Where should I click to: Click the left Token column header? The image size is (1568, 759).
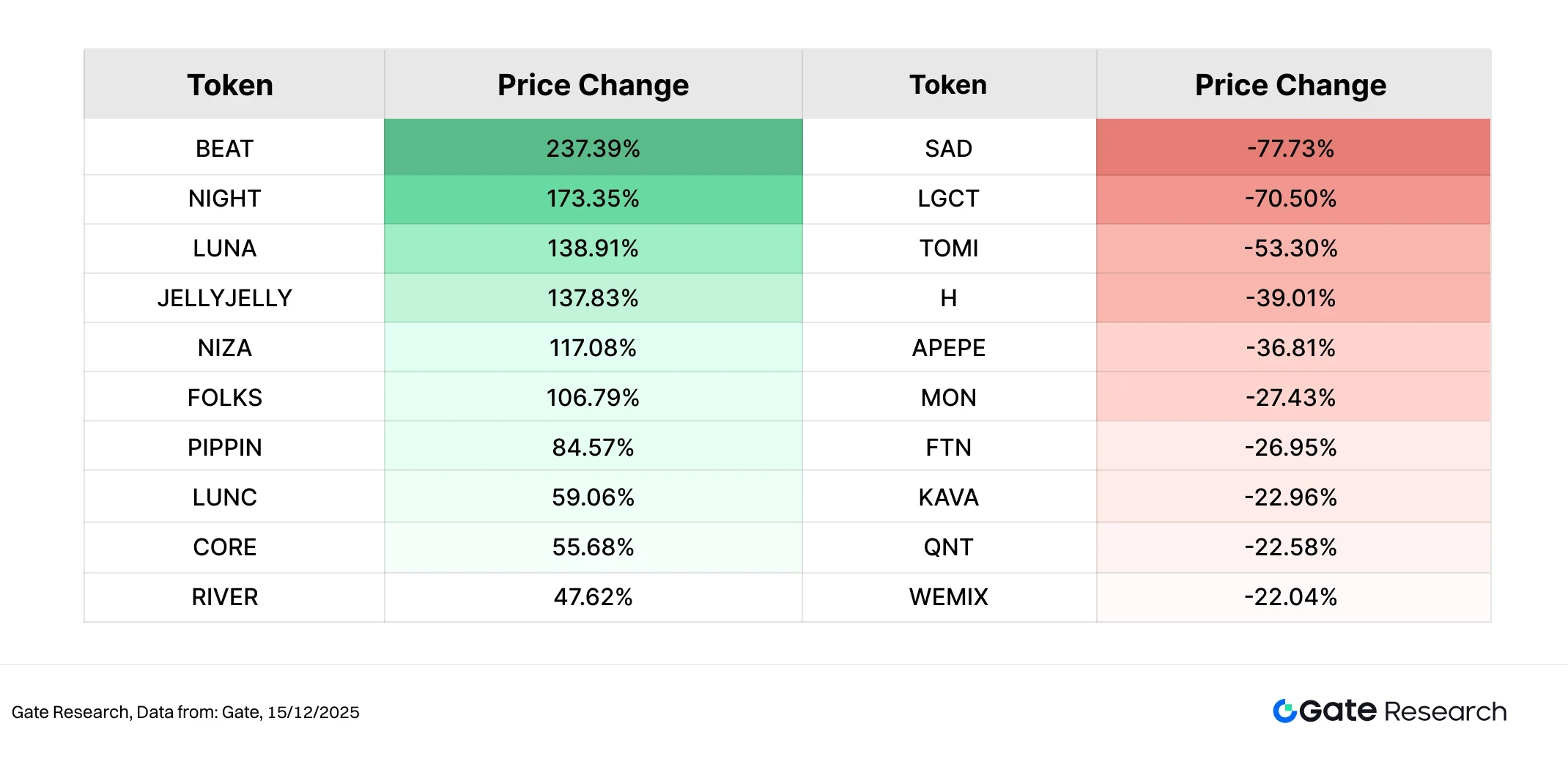[230, 85]
